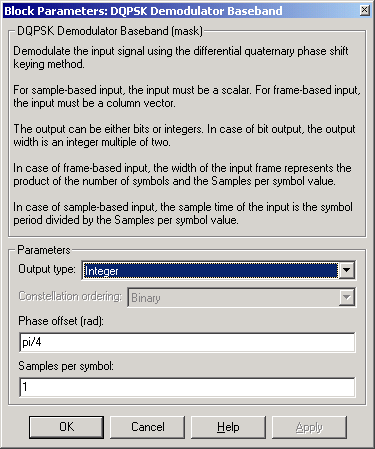The image size is (375, 449).
Task: Click the 'For sample-based input' description line
Action: click(187, 96)
